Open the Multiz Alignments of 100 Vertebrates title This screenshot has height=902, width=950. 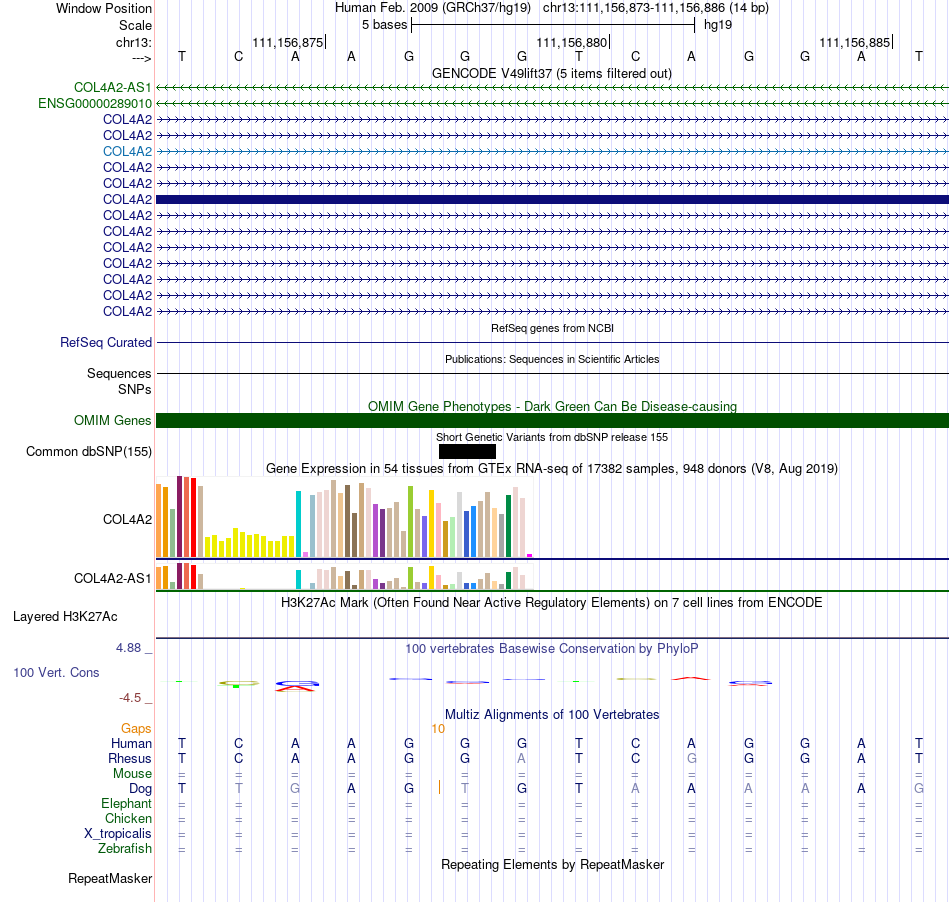tap(552, 715)
